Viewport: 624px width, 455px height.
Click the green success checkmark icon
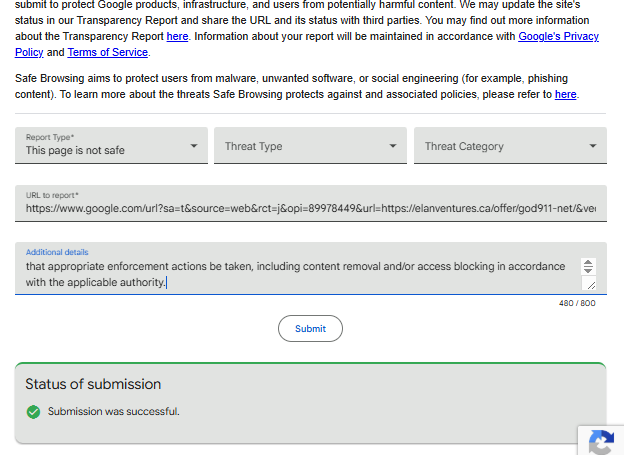(33, 412)
